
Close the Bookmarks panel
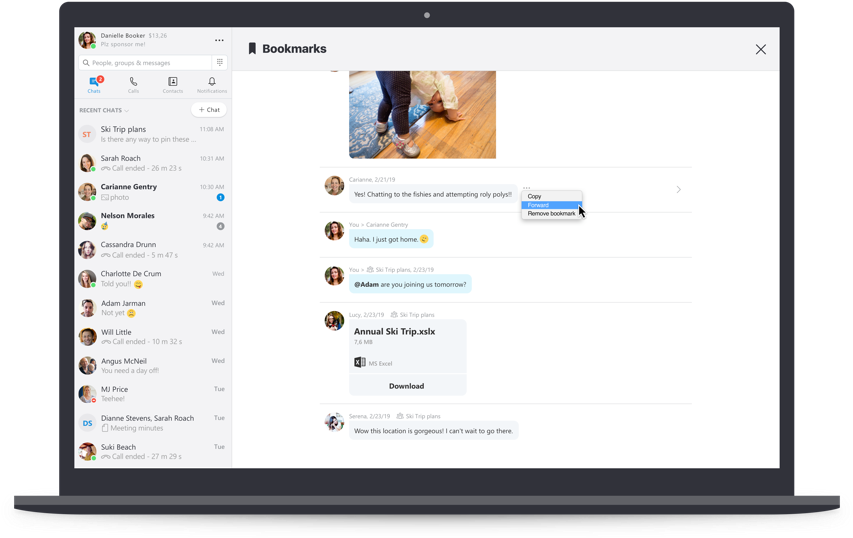[x=760, y=49]
